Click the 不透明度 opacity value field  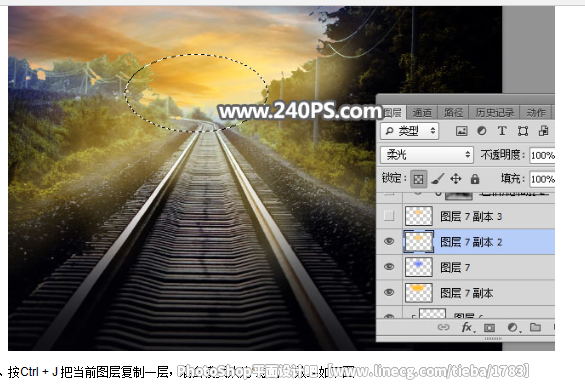(x=542, y=155)
